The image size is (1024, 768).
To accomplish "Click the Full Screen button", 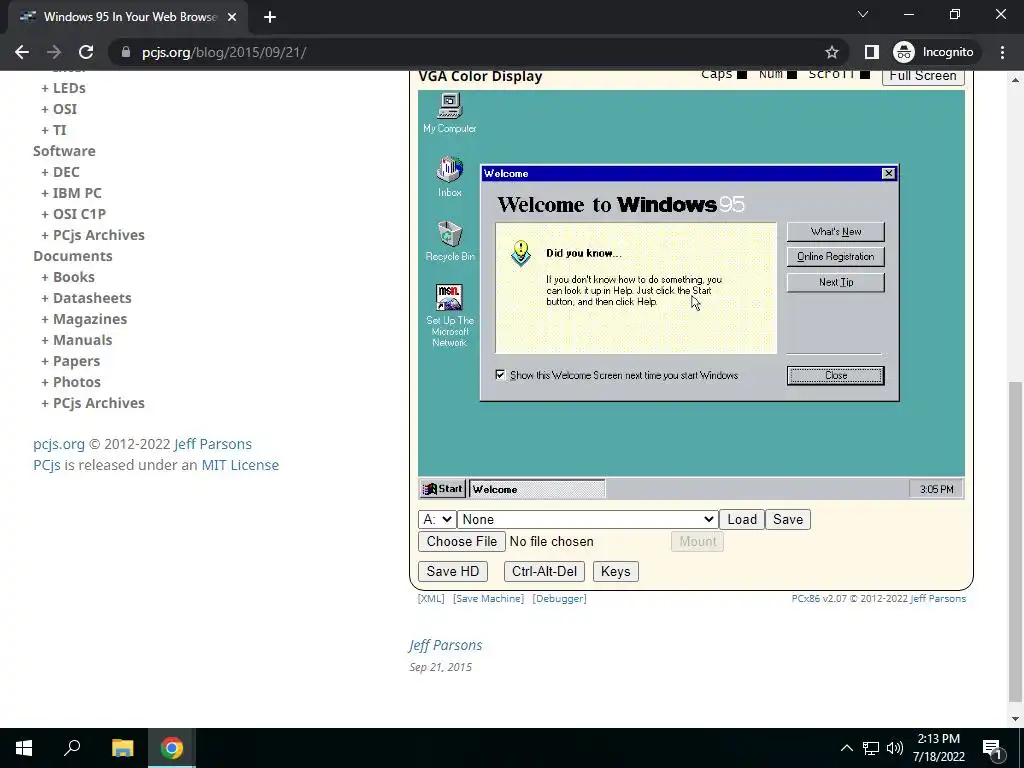I will pos(923,76).
